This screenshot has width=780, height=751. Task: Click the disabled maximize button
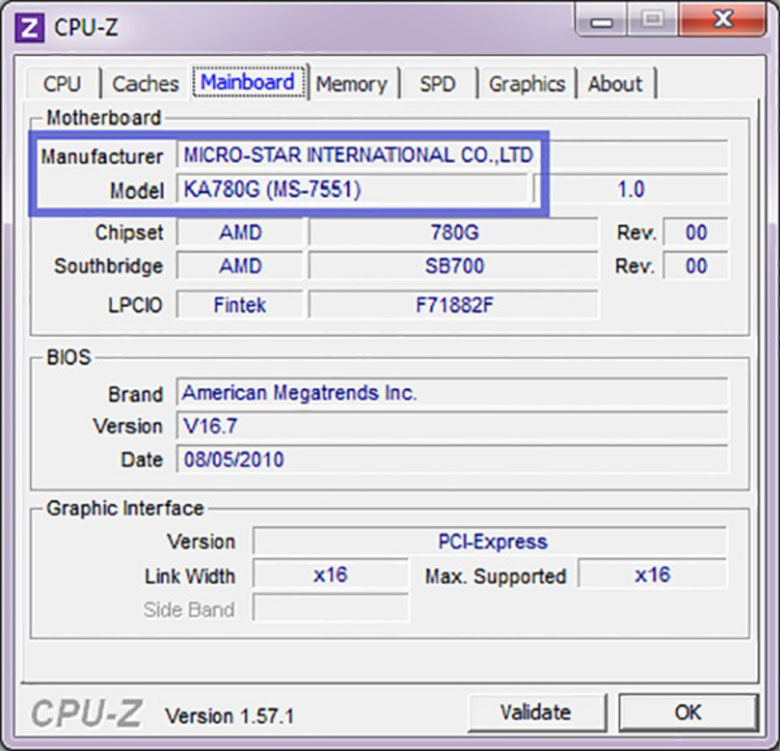point(653,20)
